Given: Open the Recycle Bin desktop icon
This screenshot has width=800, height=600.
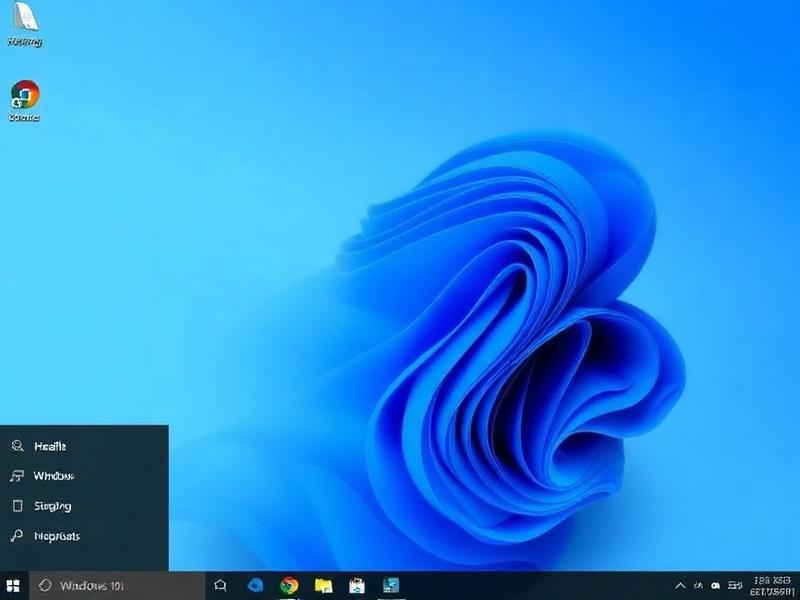Looking at the screenshot, I should click(24, 24).
